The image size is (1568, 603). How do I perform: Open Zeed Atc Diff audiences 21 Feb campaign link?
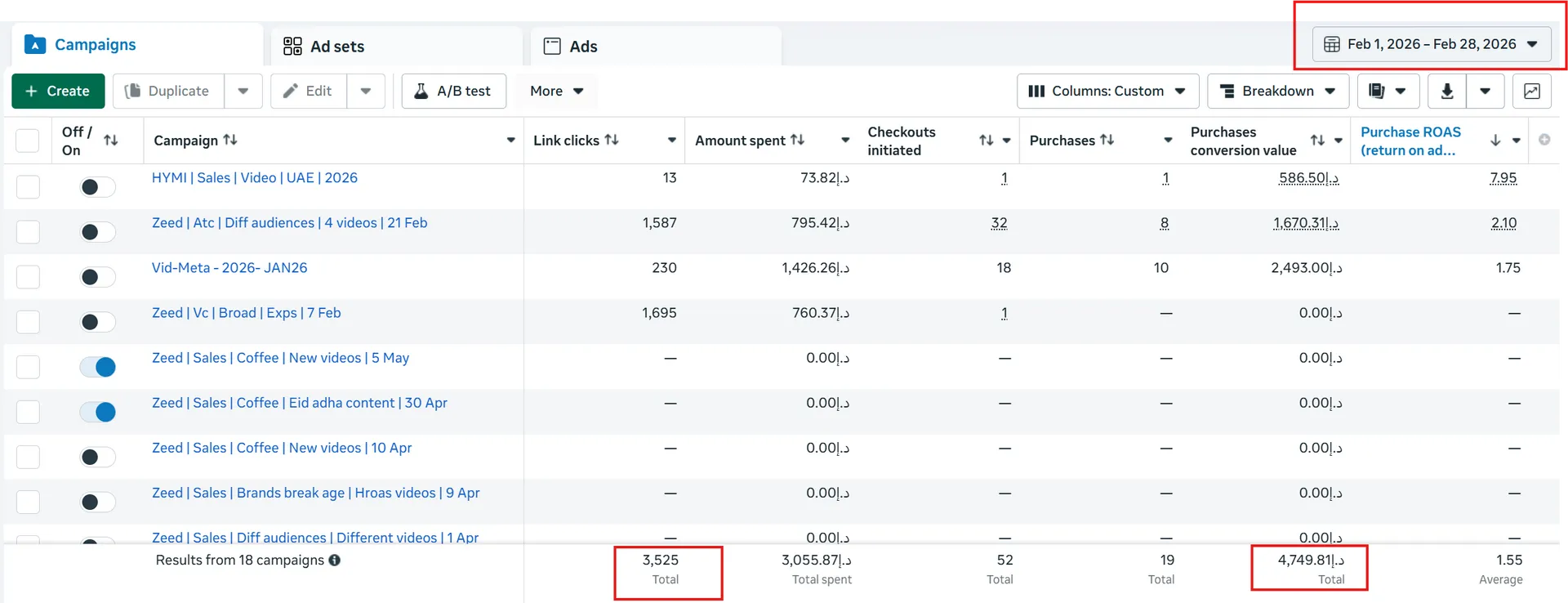289,223
